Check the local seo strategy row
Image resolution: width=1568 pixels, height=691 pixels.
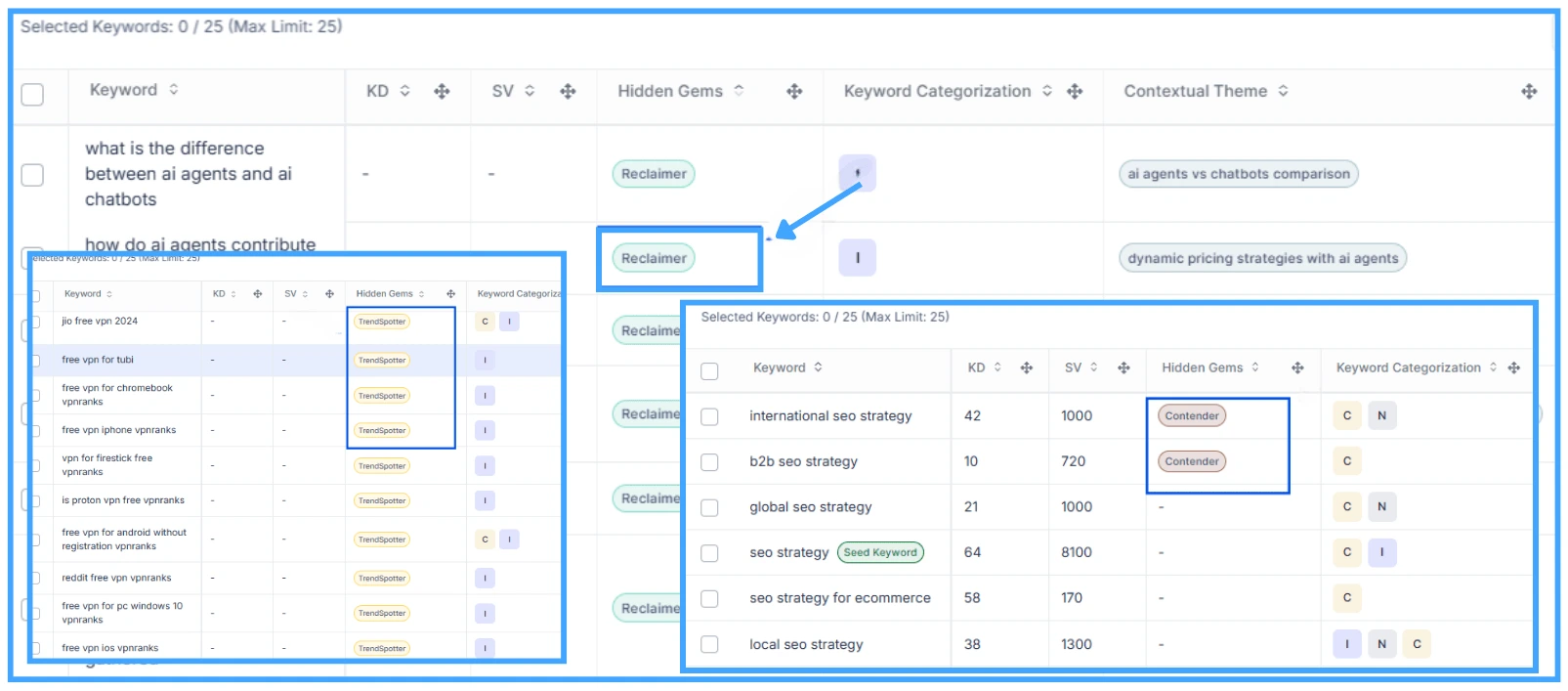click(710, 645)
